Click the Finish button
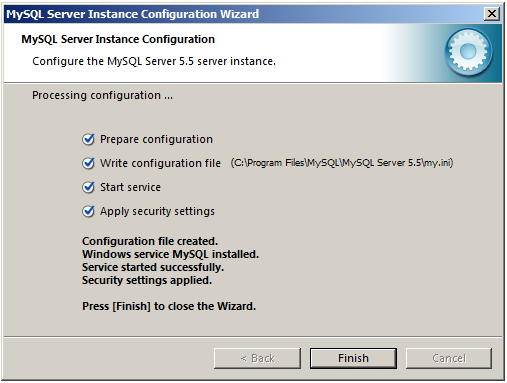Image resolution: width=507 pixels, height=383 pixels. coord(353,358)
